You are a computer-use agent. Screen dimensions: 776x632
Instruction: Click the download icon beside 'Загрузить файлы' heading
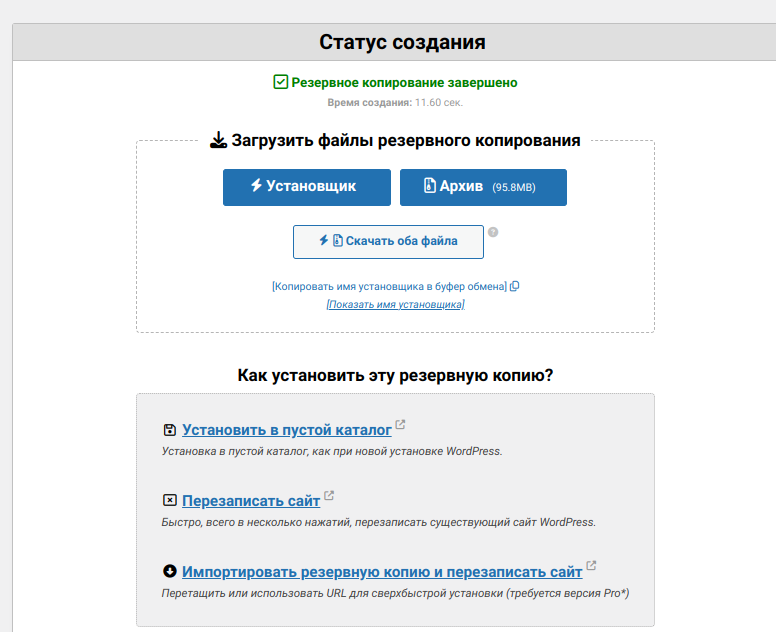tap(218, 141)
